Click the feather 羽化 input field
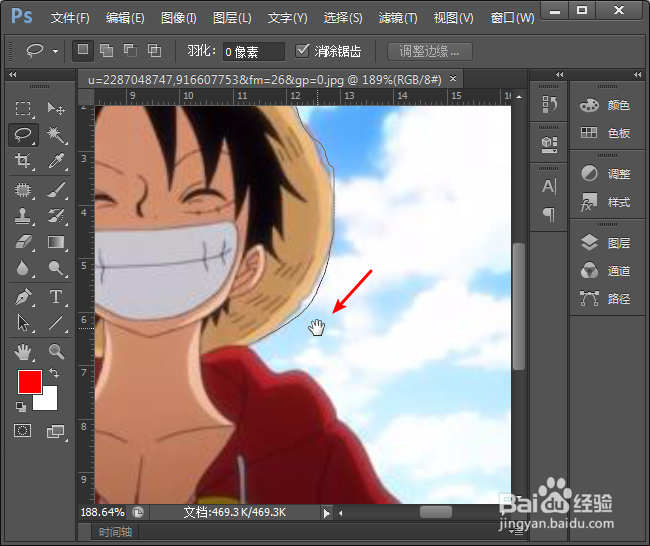Viewport: 650px width, 546px height. coord(254,52)
